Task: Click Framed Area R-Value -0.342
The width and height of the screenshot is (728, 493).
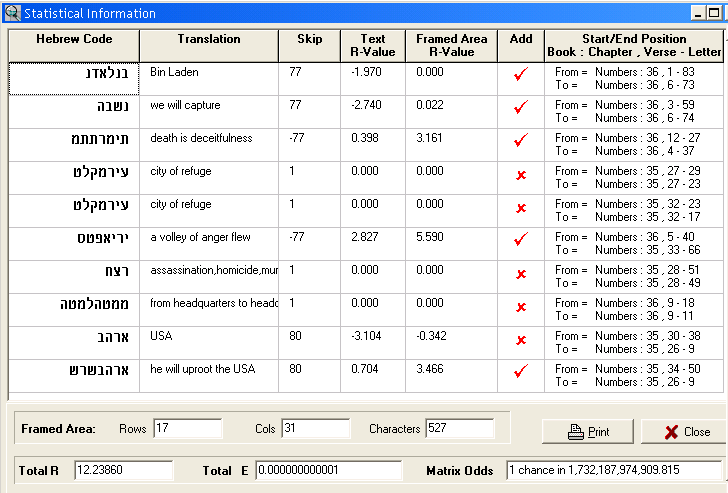Action: (x=431, y=336)
